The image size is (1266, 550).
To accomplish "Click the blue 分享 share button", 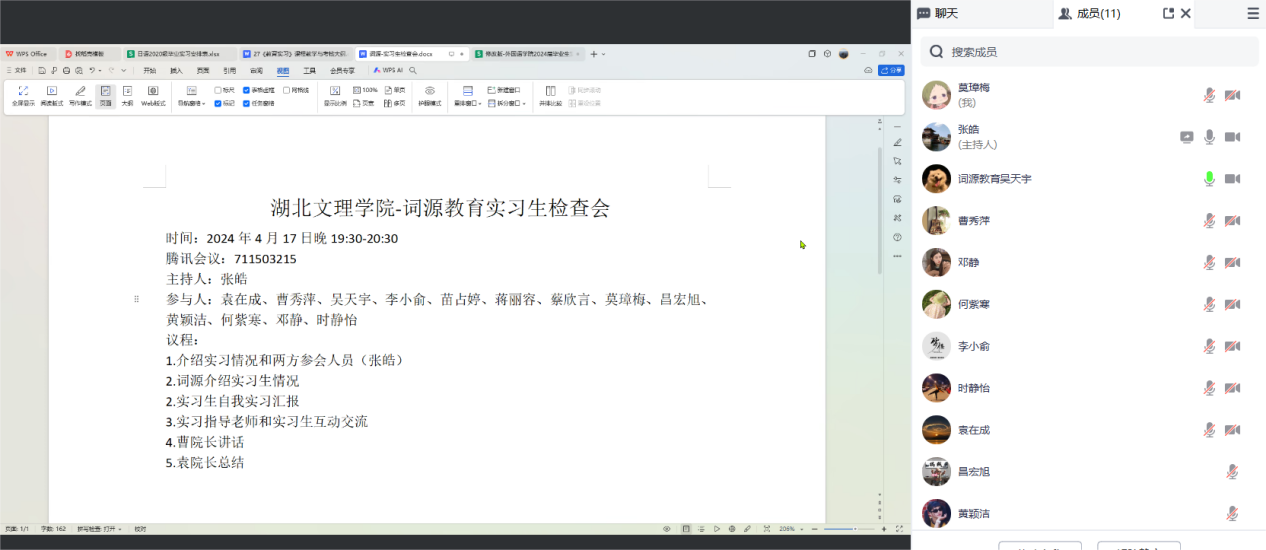I will click(x=890, y=71).
